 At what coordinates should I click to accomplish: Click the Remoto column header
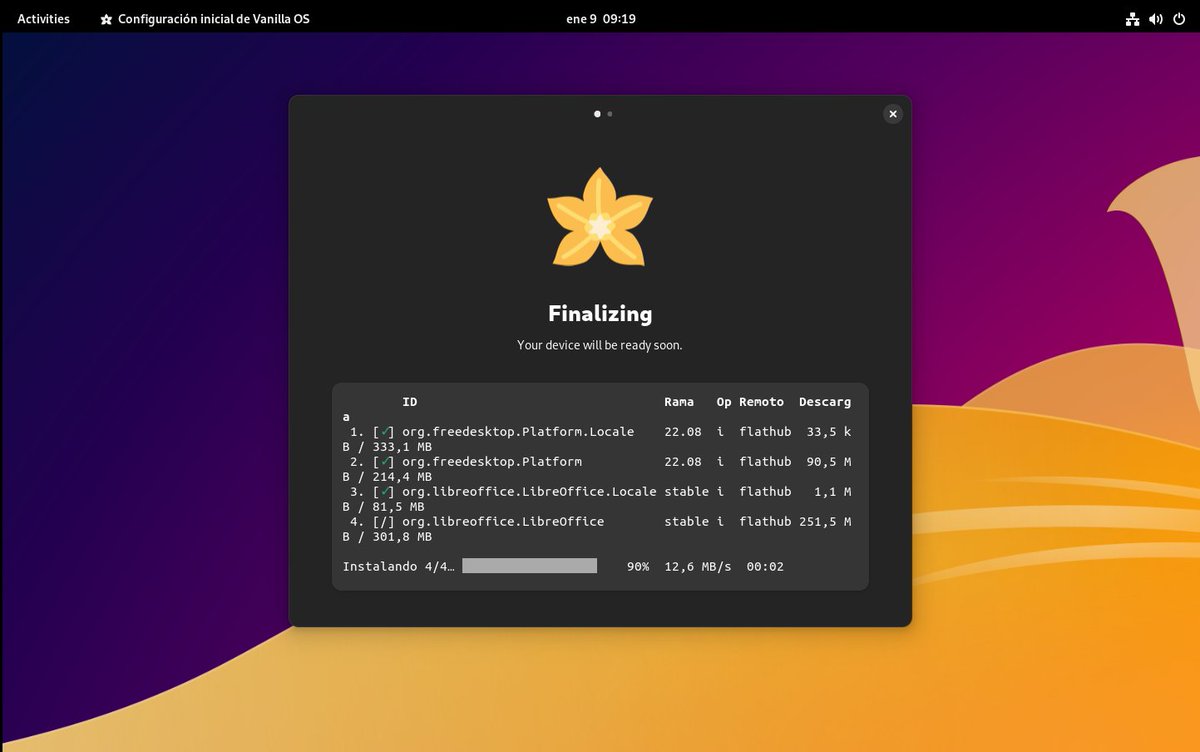(762, 402)
